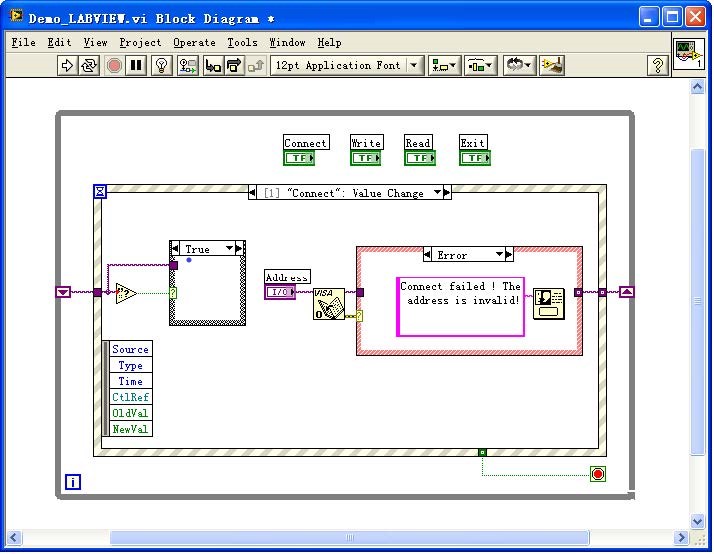The width and height of the screenshot is (714, 554).
Task: Select CtlRef in event data node
Action: pos(130,397)
